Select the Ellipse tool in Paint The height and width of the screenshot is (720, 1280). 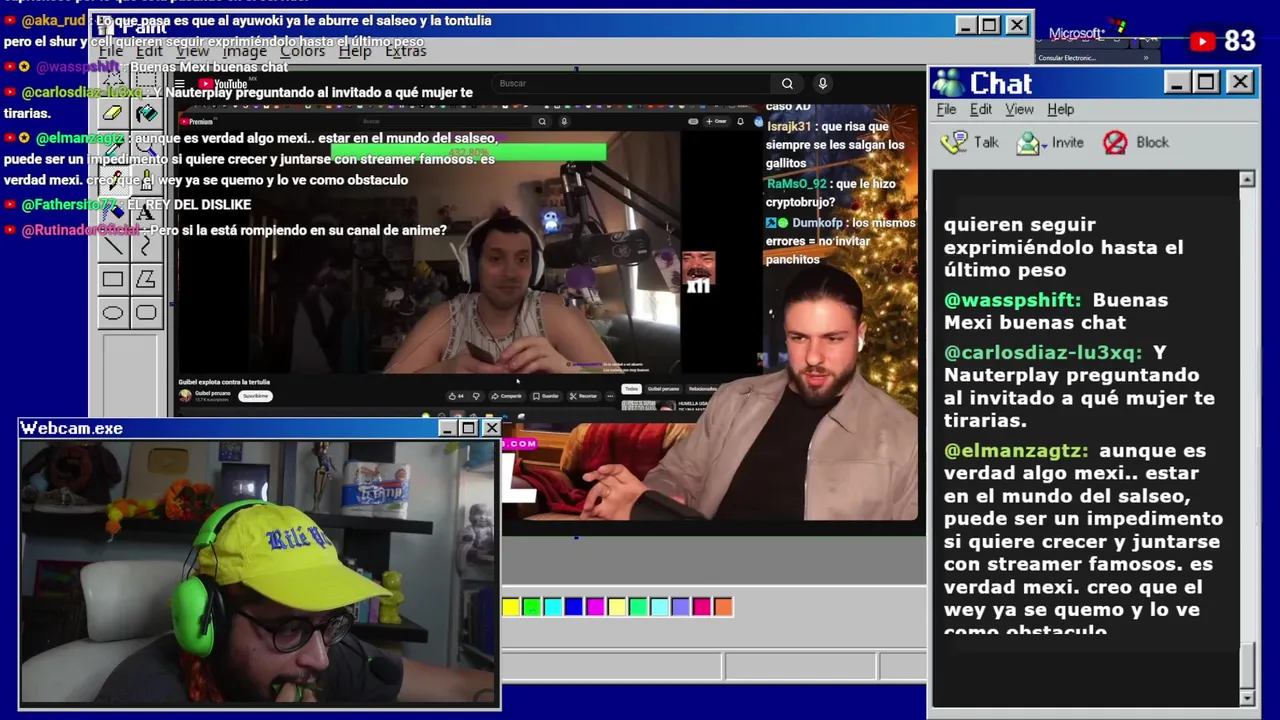coord(113,313)
